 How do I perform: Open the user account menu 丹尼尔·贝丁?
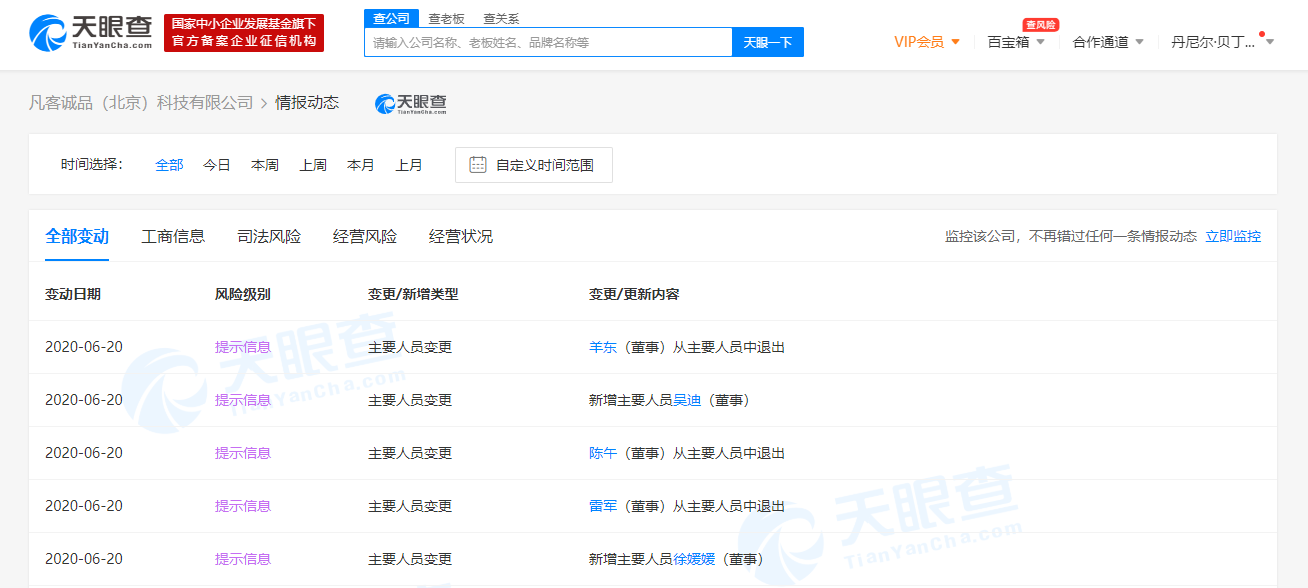click(x=1222, y=42)
